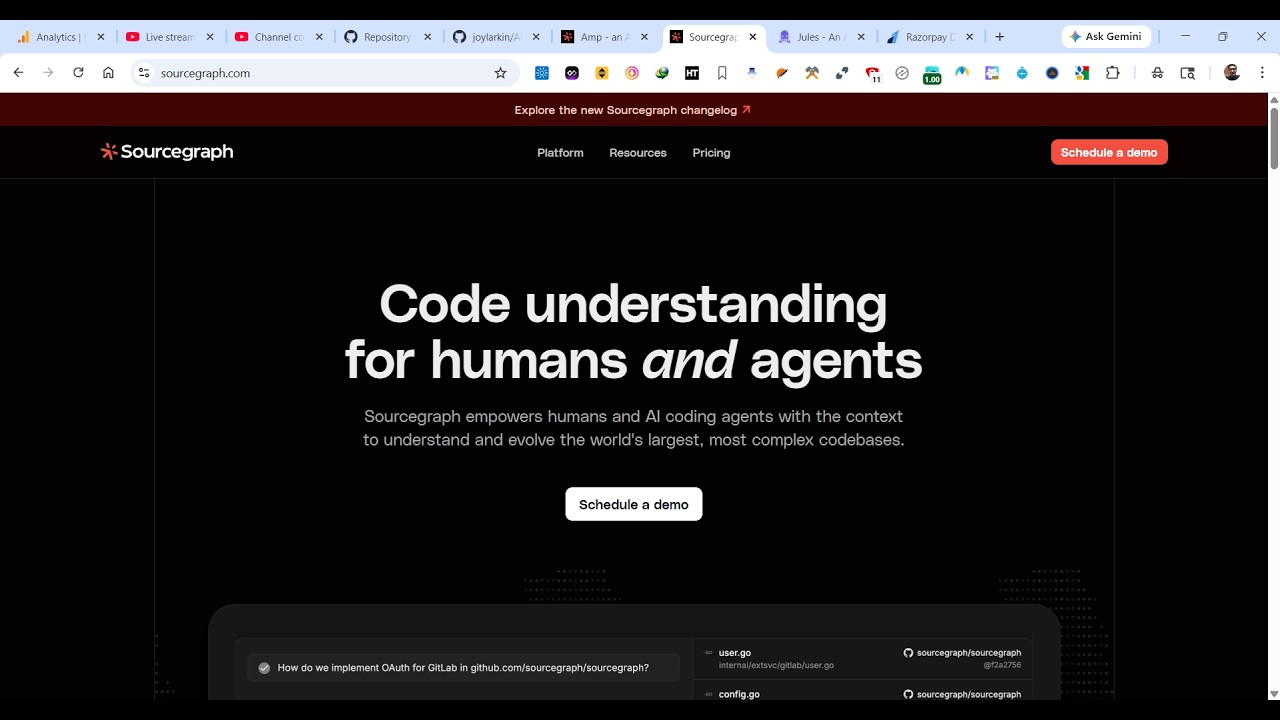The width and height of the screenshot is (1280, 720).
Task: Click the tab search magnifier toolbar icon
Action: 1187,73
